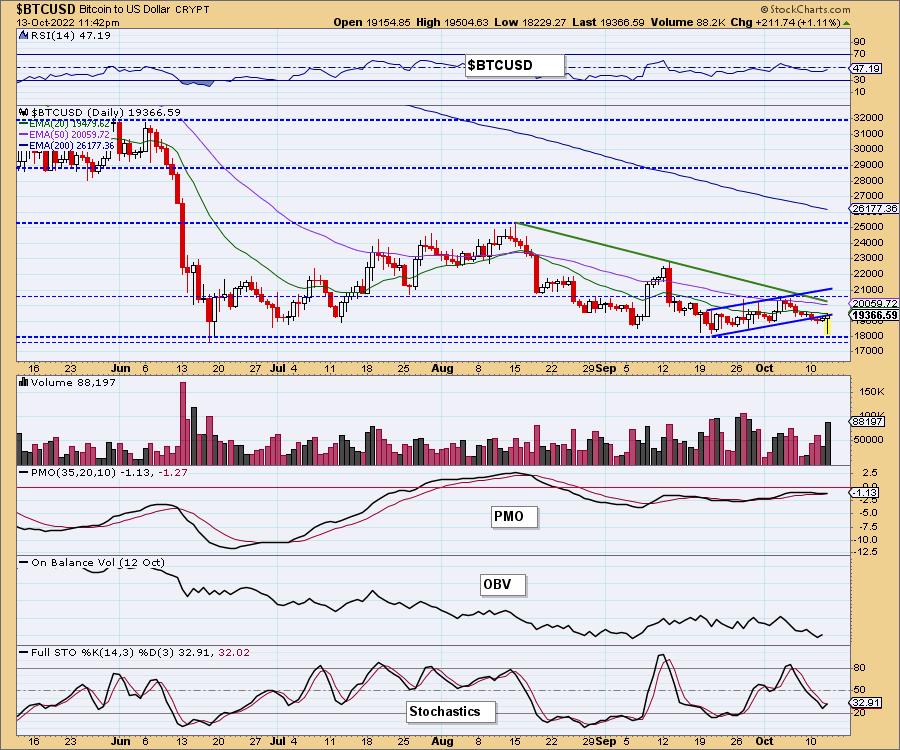Click the Volume 88,197 panel label
The height and width of the screenshot is (750, 900).
[x=73, y=382]
